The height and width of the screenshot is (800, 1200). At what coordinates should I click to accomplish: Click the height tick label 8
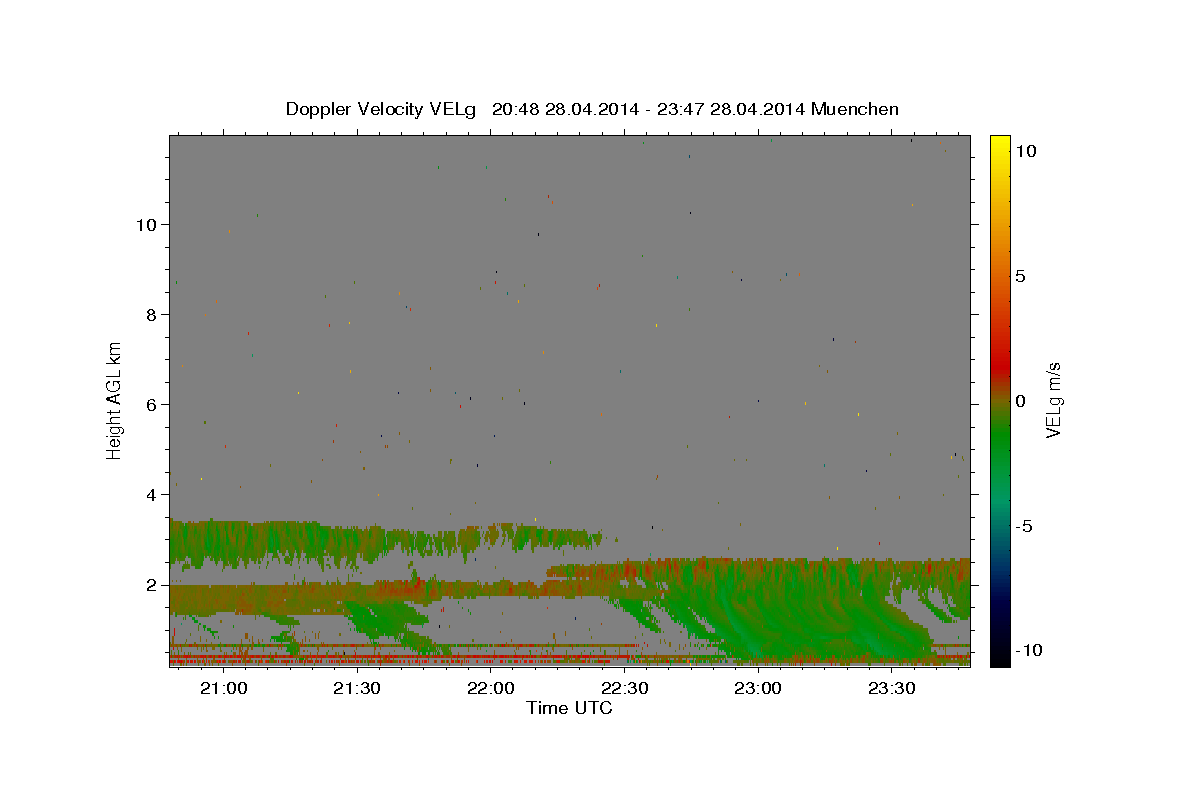[x=153, y=314]
